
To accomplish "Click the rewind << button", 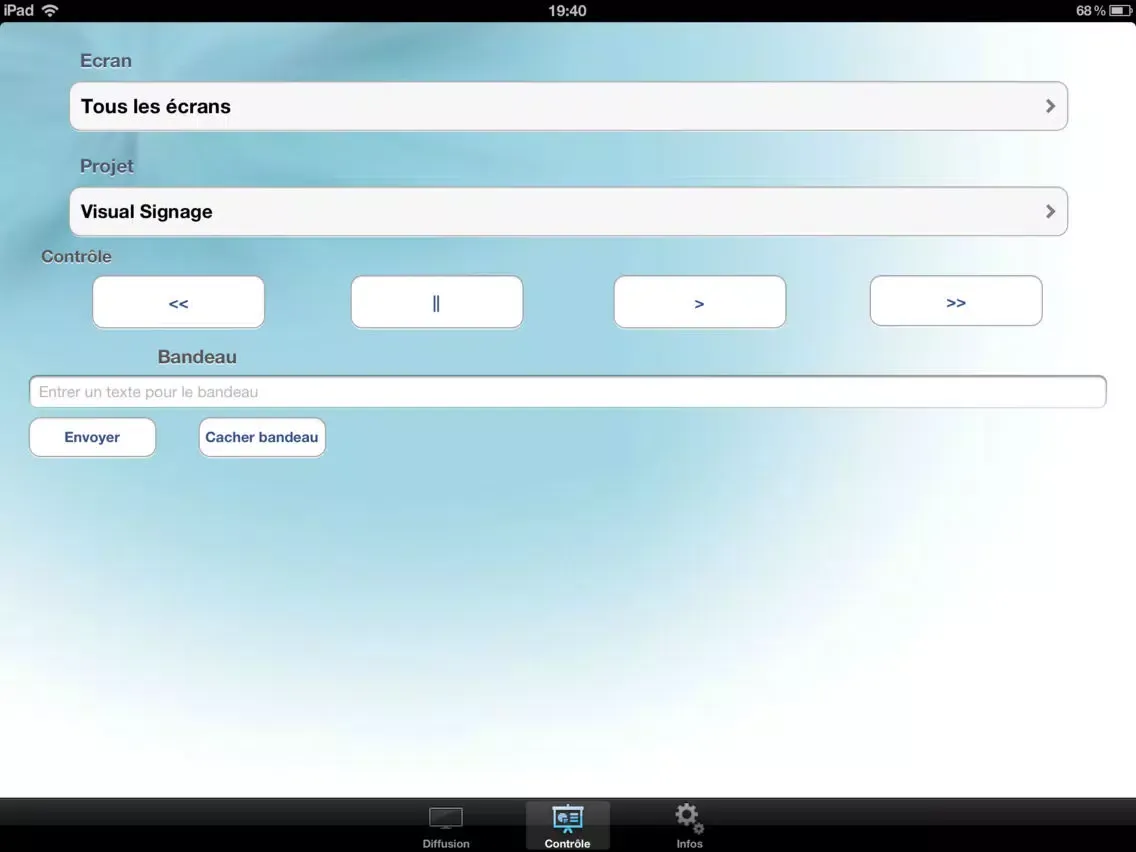I will (x=178, y=302).
